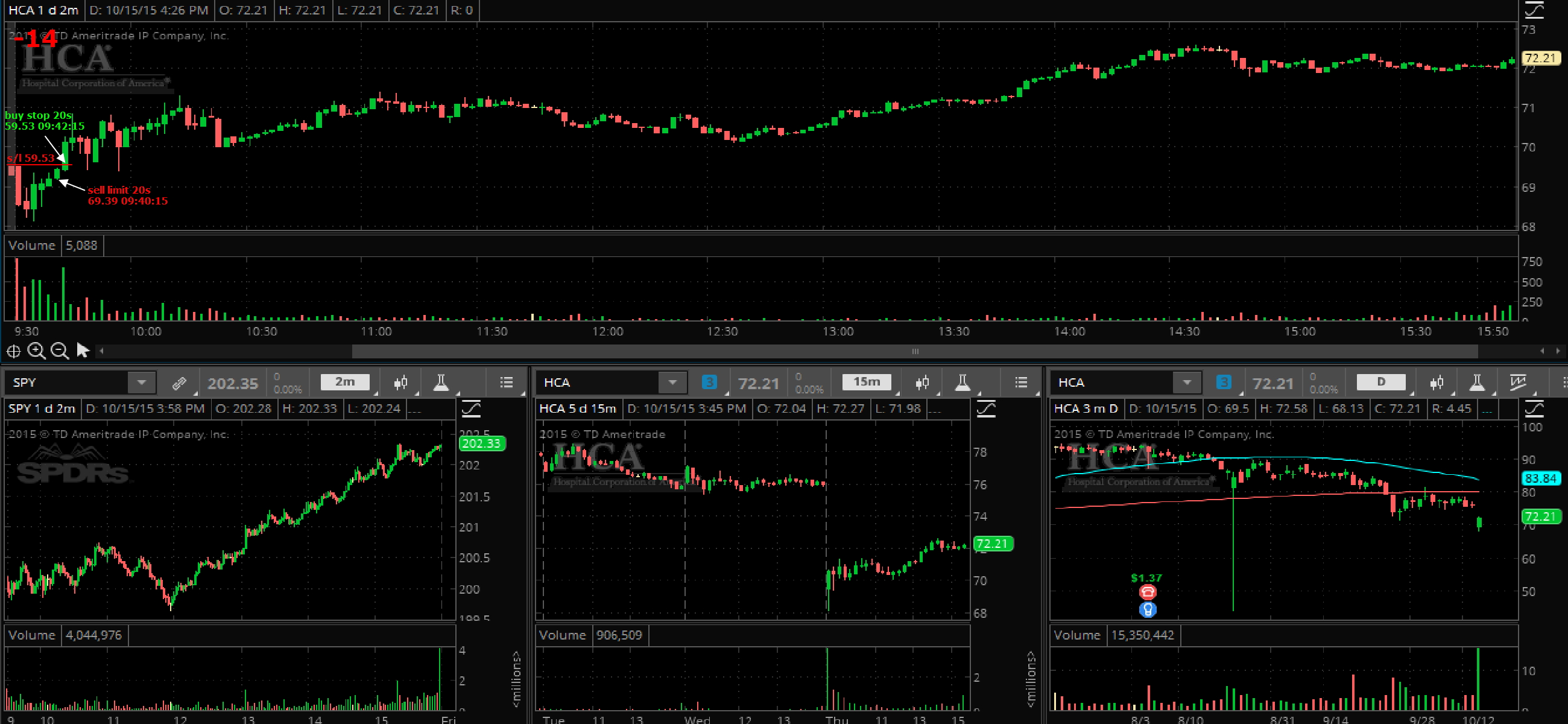Open the list menu icon in SPY panel
This screenshot has width=1568, height=724.
tap(507, 382)
